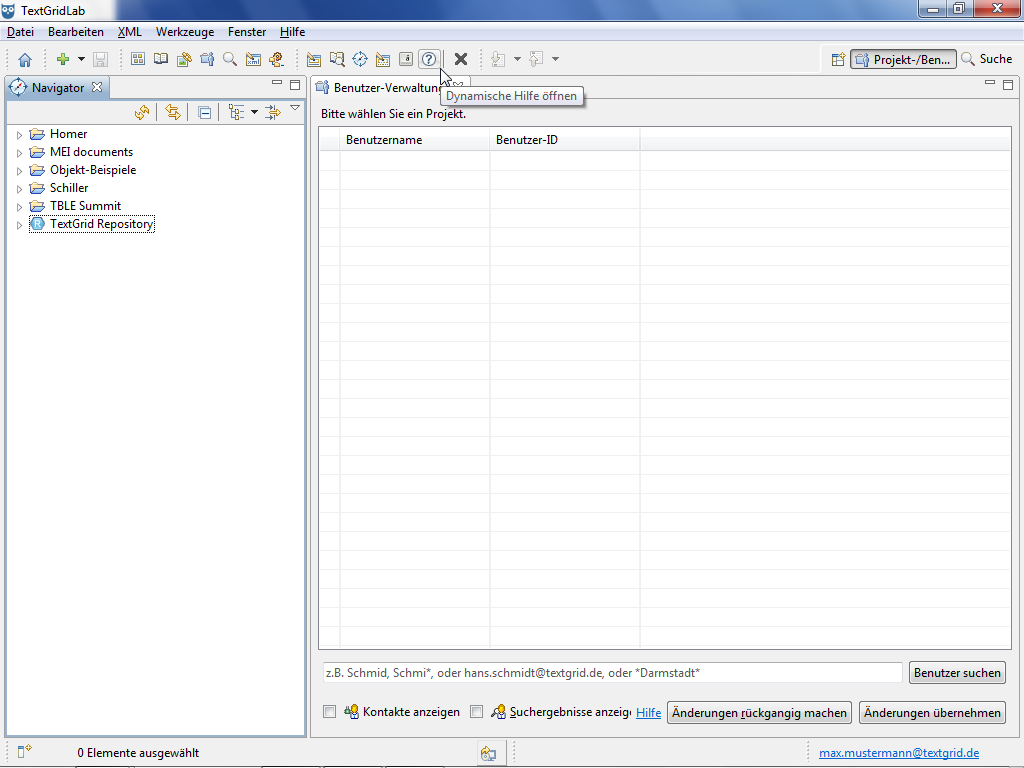Click the user search input field
Image resolution: width=1024 pixels, height=768 pixels.
[x=610, y=673]
